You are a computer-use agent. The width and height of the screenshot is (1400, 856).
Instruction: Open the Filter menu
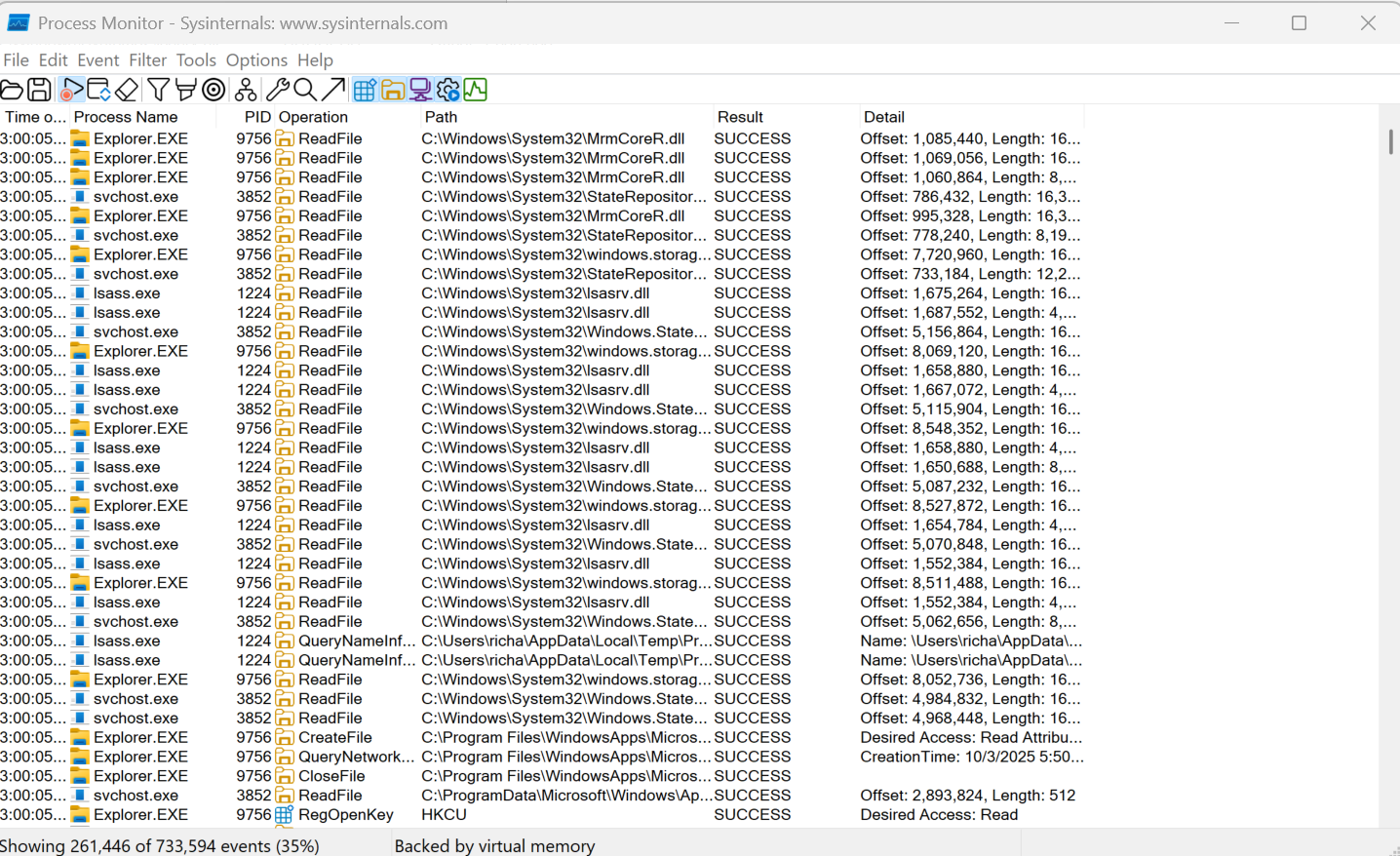pos(148,60)
